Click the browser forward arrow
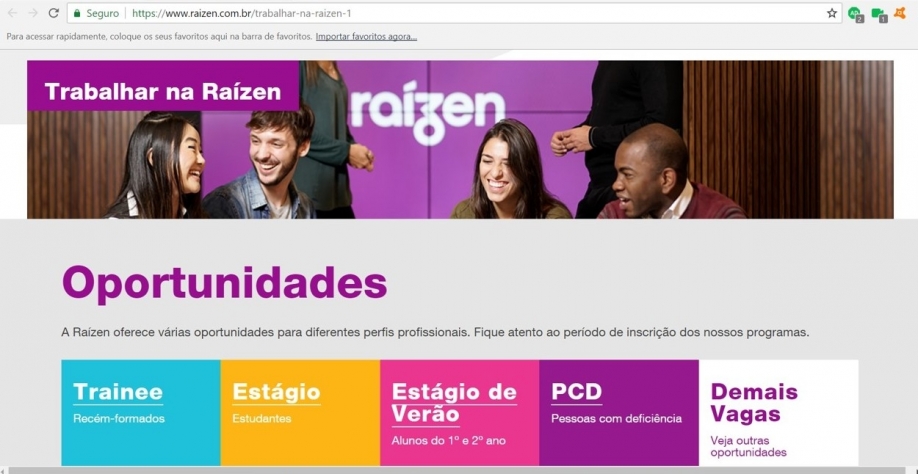The height and width of the screenshot is (474, 918). point(33,13)
